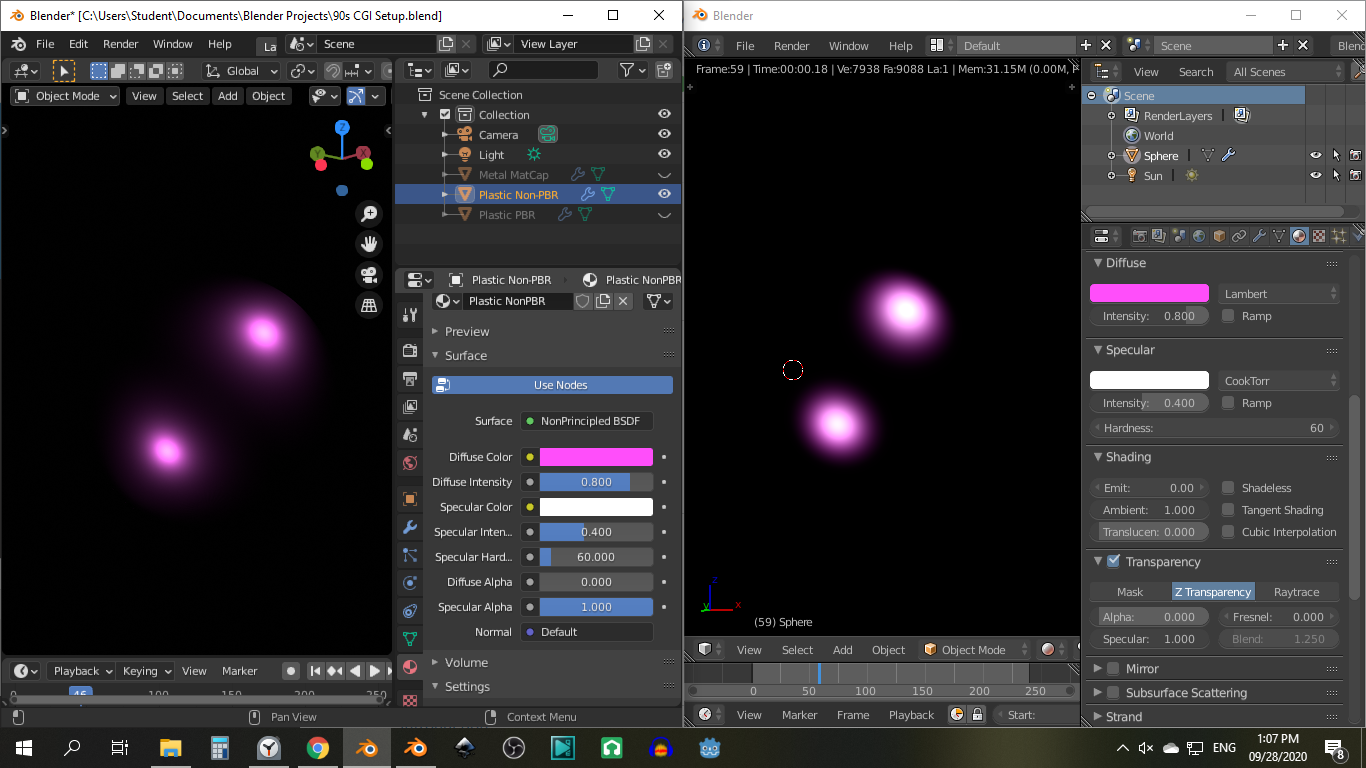This screenshot has height=768, width=1366.
Task: Click the zoom magnifier gizmo in left viewport
Action: 369,214
